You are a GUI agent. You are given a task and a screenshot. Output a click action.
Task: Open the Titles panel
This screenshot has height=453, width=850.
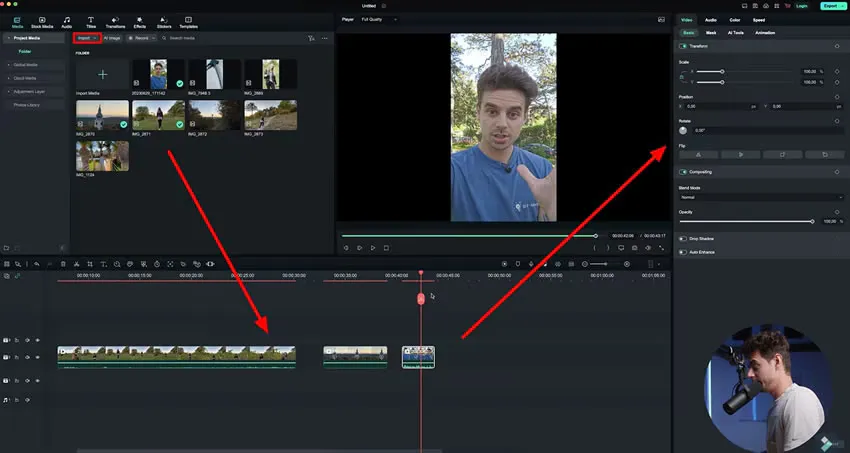91,22
